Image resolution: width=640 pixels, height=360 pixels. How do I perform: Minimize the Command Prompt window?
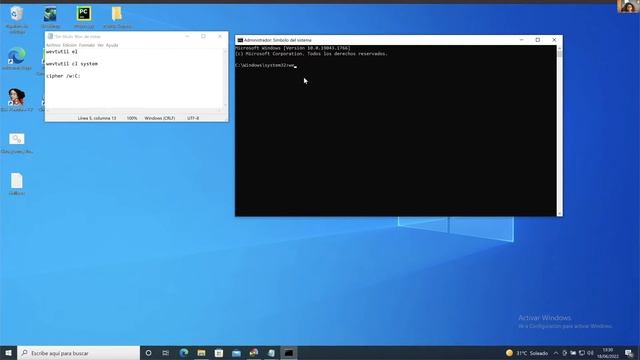coord(521,40)
